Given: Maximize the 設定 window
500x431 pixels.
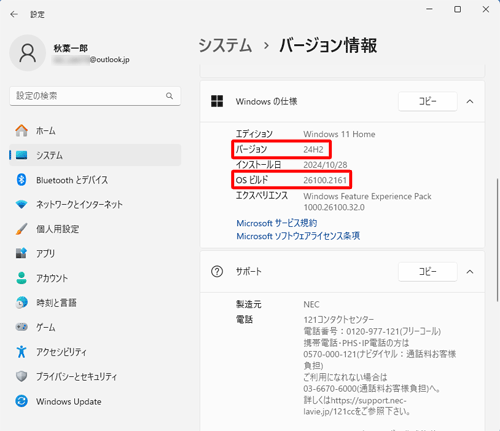Looking at the screenshot, I should [x=458, y=9].
